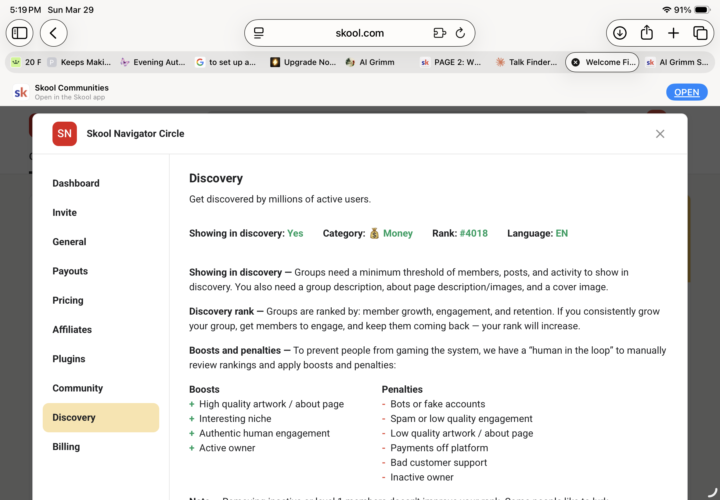Open the Dashboard settings section
The height and width of the screenshot is (500, 720).
click(76, 183)
